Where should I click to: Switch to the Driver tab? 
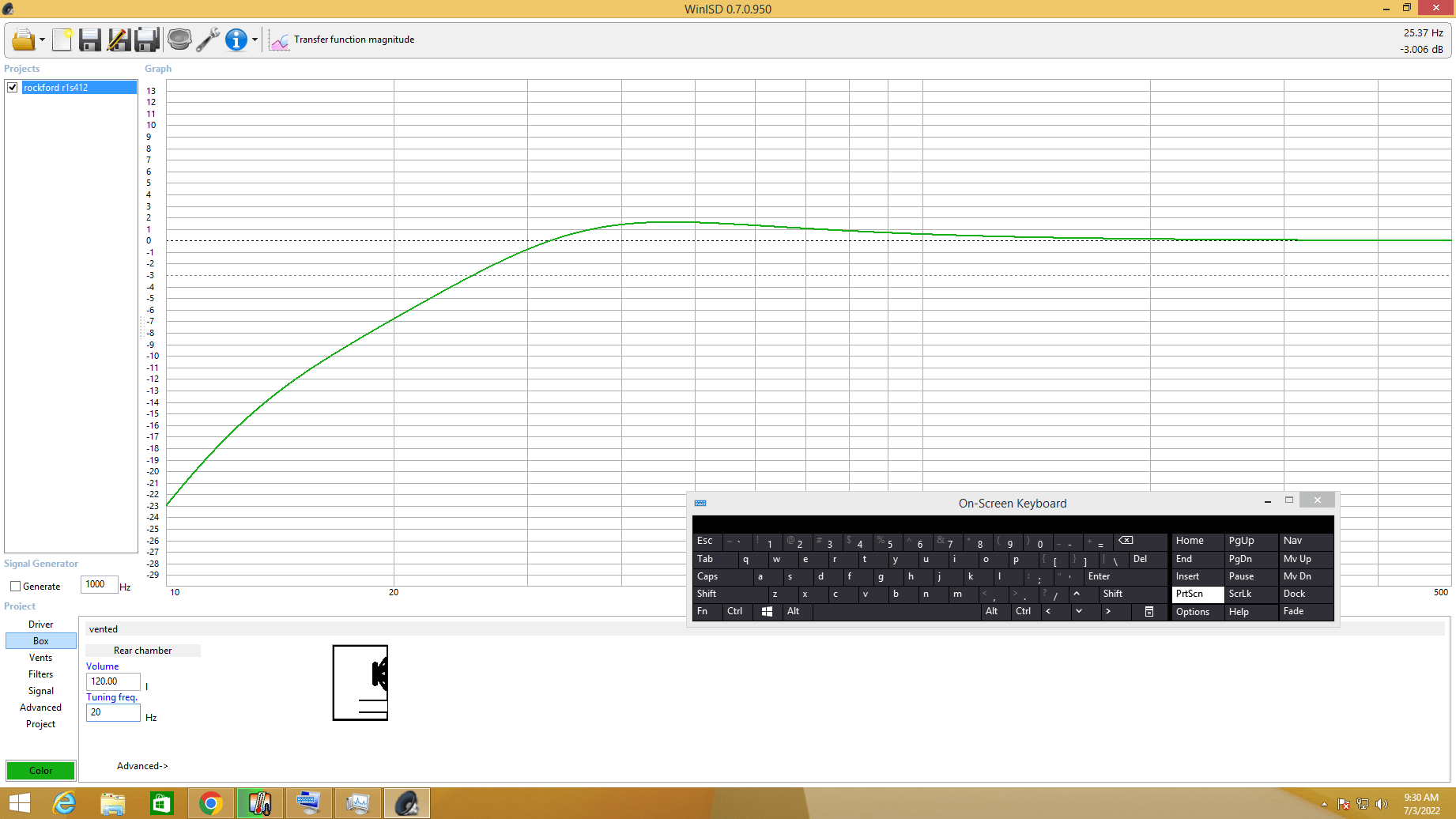(40, 625)
